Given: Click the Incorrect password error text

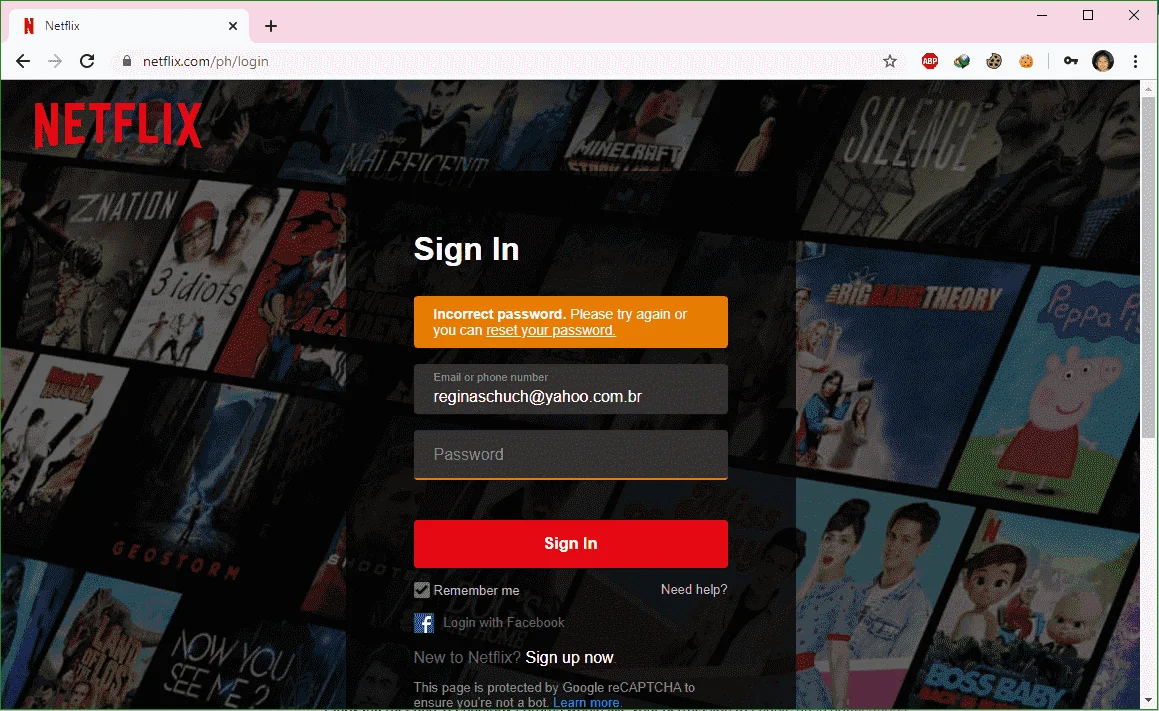Looking at the screenshot, I should [x=500, y=314].
